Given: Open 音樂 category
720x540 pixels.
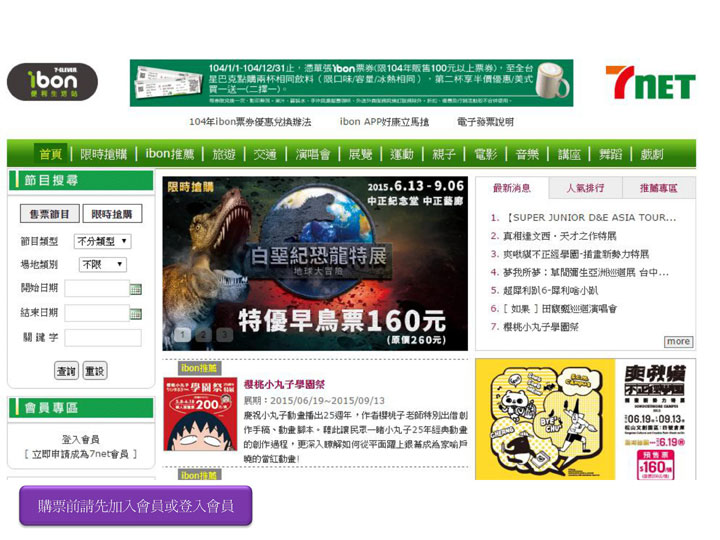Looking at the screenshot, I should tap(527, 154).
